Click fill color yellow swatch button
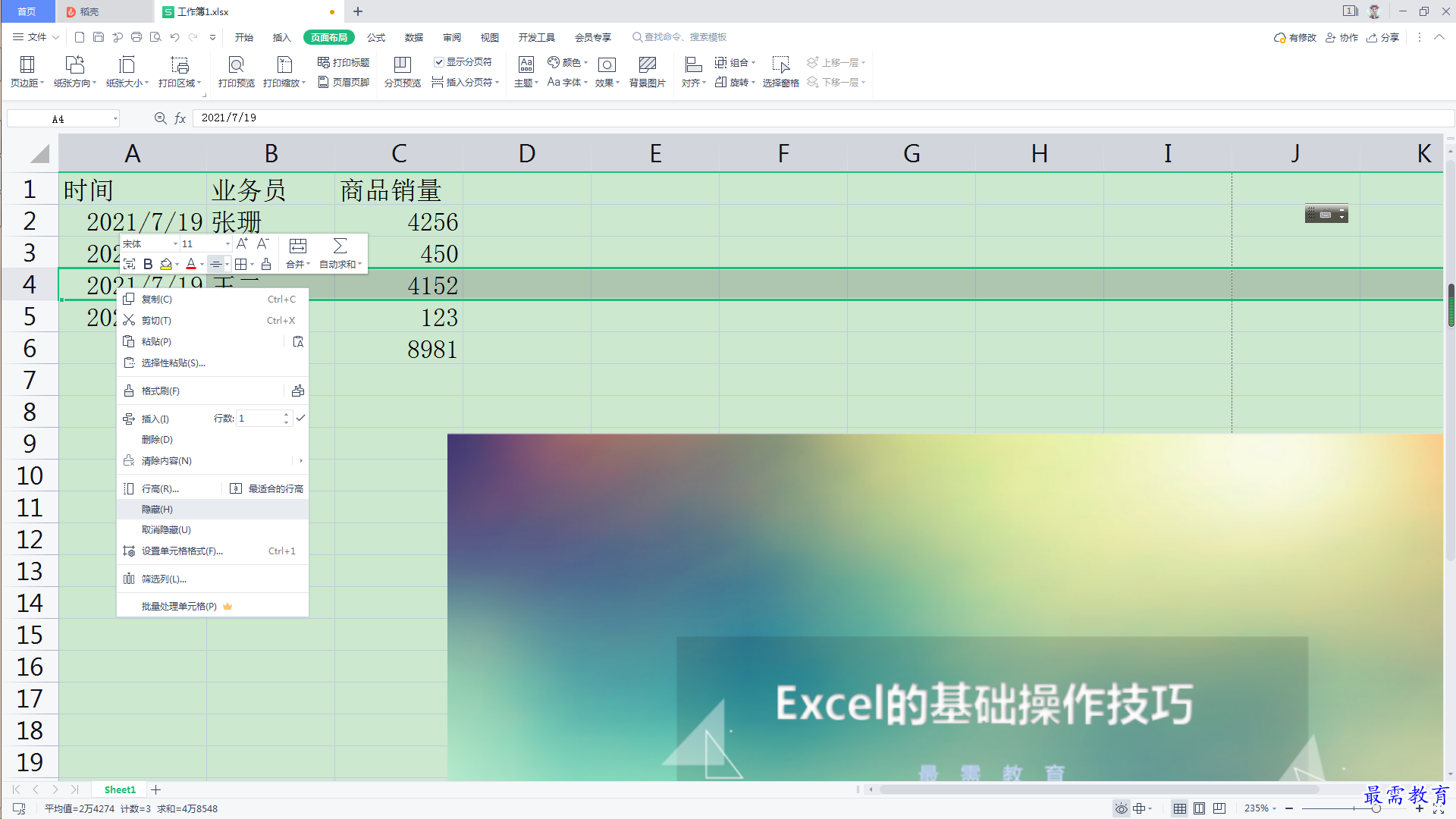 (165, 264)
